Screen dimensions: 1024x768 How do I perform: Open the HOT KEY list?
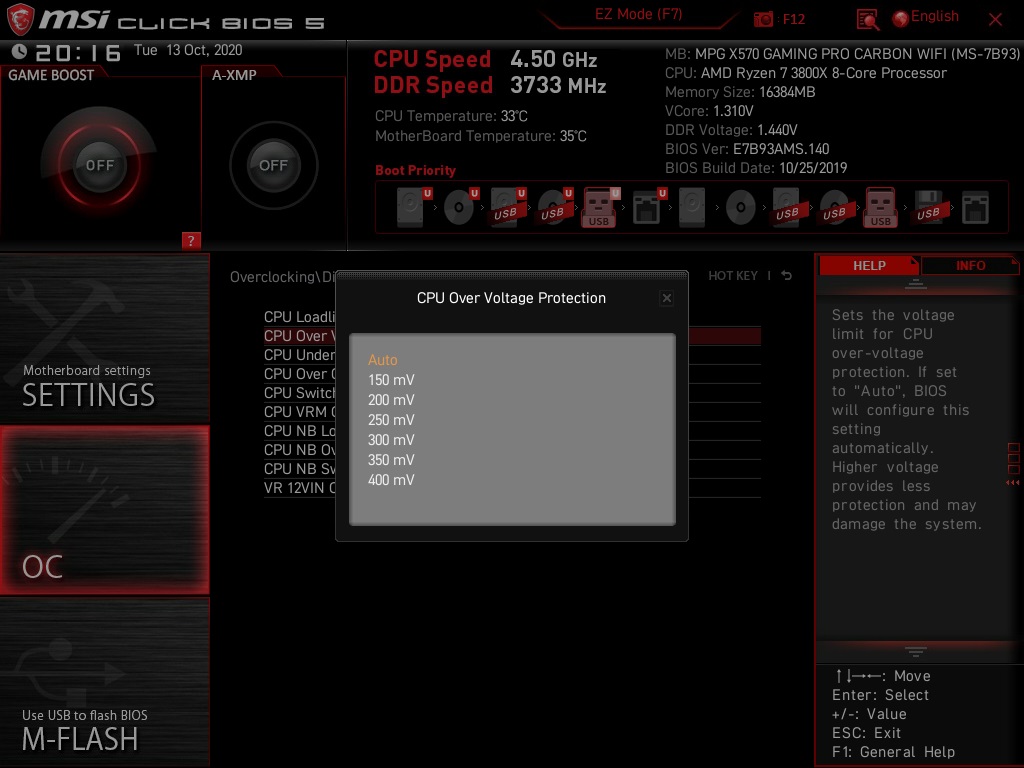(733, 276)
